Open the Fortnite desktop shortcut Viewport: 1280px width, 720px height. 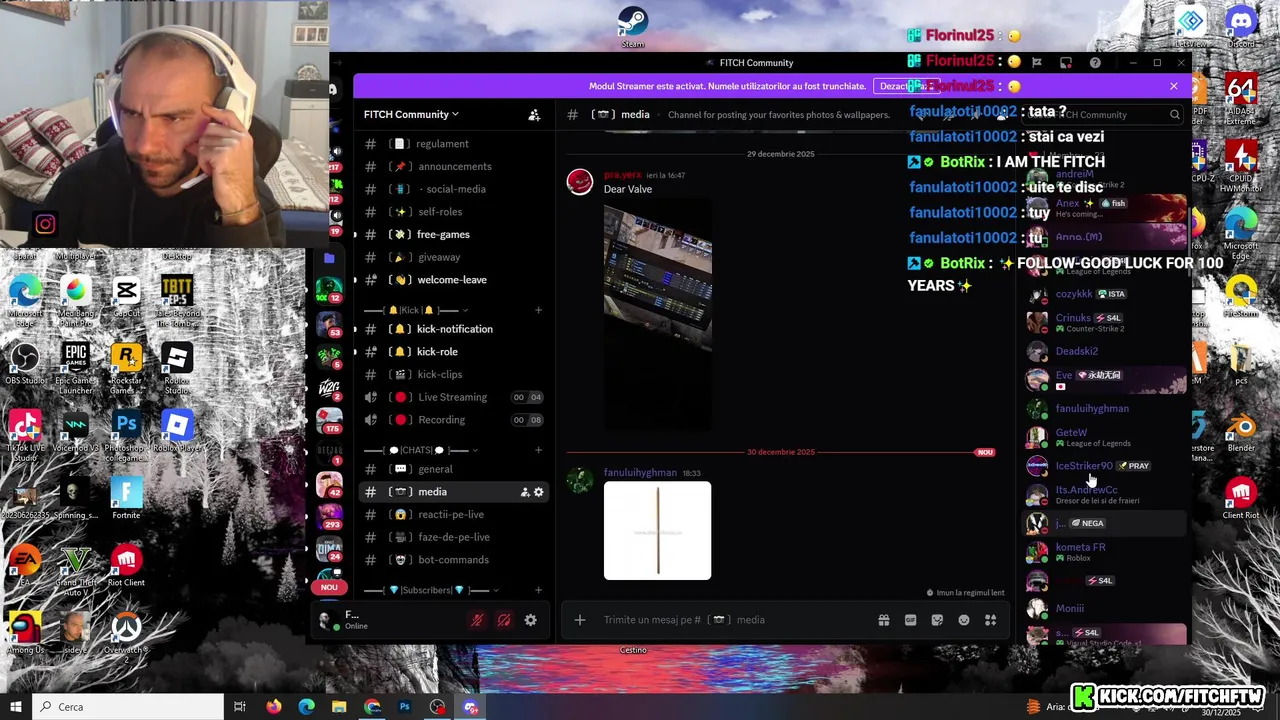coord(126,498)
